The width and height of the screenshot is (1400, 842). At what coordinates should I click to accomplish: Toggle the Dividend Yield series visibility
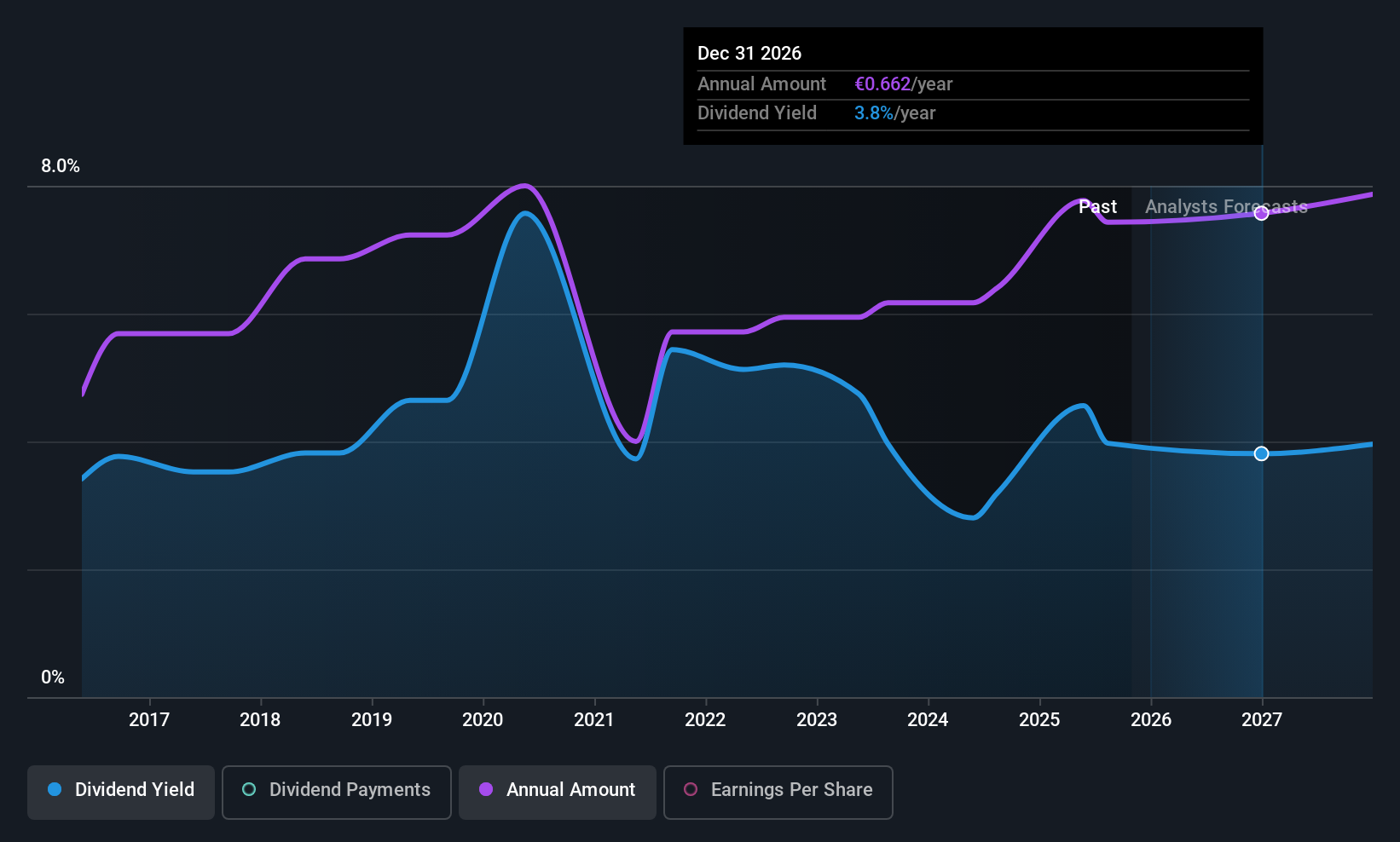coord(120,792)
